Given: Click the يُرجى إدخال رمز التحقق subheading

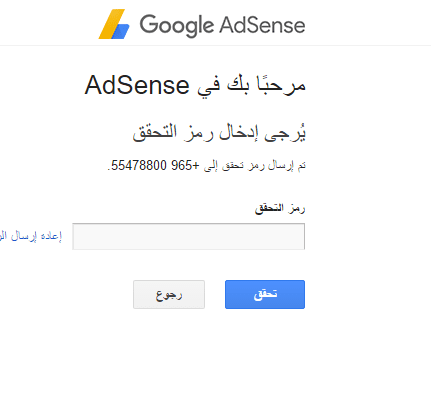Looking at the screenshot, I should pos(219,133).
